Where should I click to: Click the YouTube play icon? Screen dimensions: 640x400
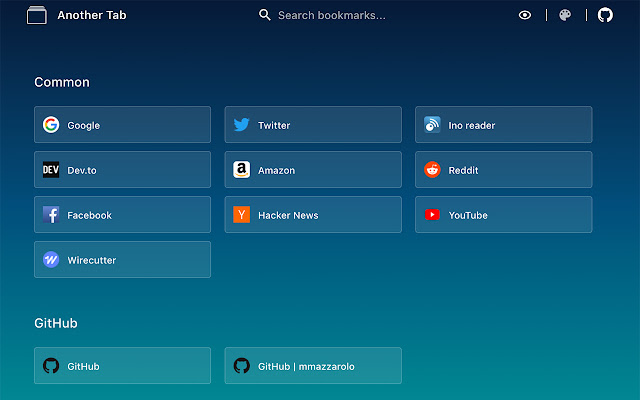click(x=432, y=214)
